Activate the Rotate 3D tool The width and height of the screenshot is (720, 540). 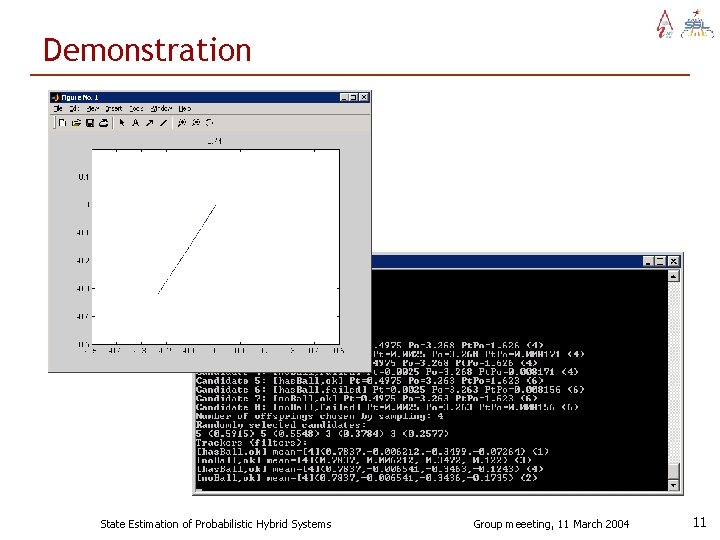pyautogui.click(x=209, y=123)
